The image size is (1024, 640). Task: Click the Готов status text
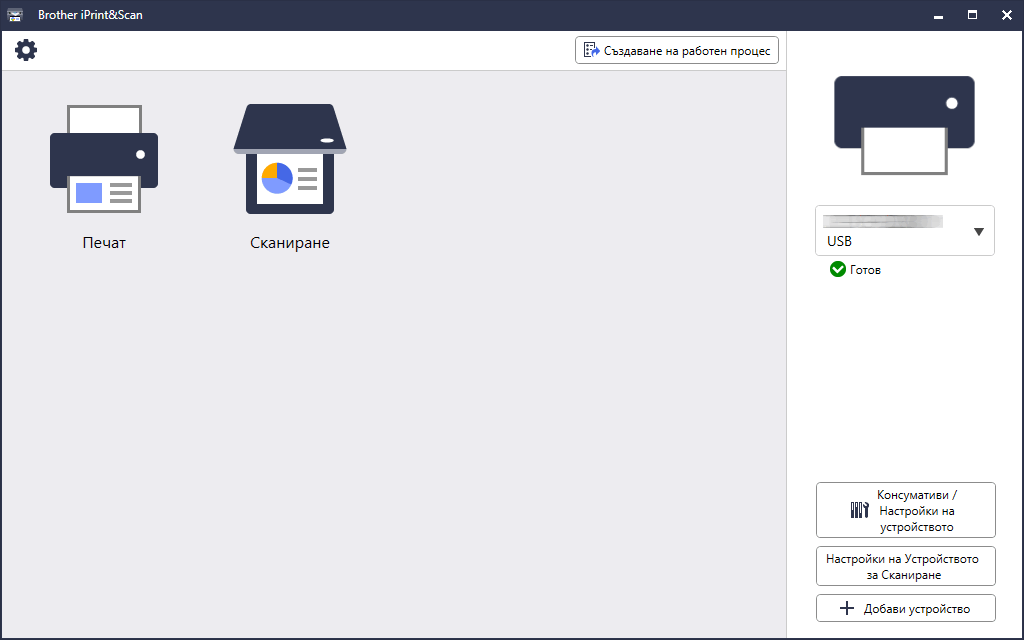click(x=865, y=270)
